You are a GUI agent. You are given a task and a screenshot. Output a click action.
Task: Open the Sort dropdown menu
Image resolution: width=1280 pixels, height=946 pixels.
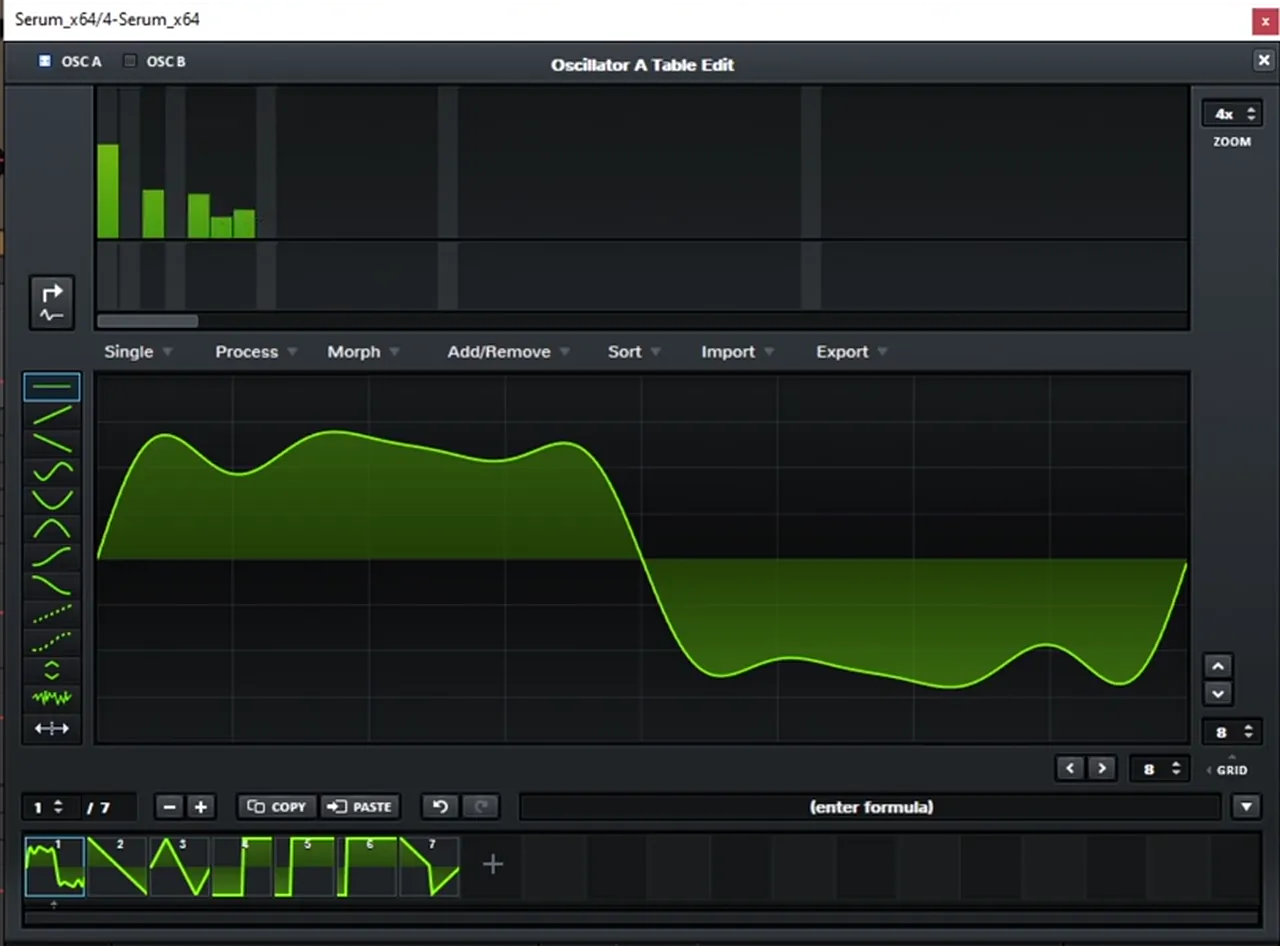pos(634,352)
